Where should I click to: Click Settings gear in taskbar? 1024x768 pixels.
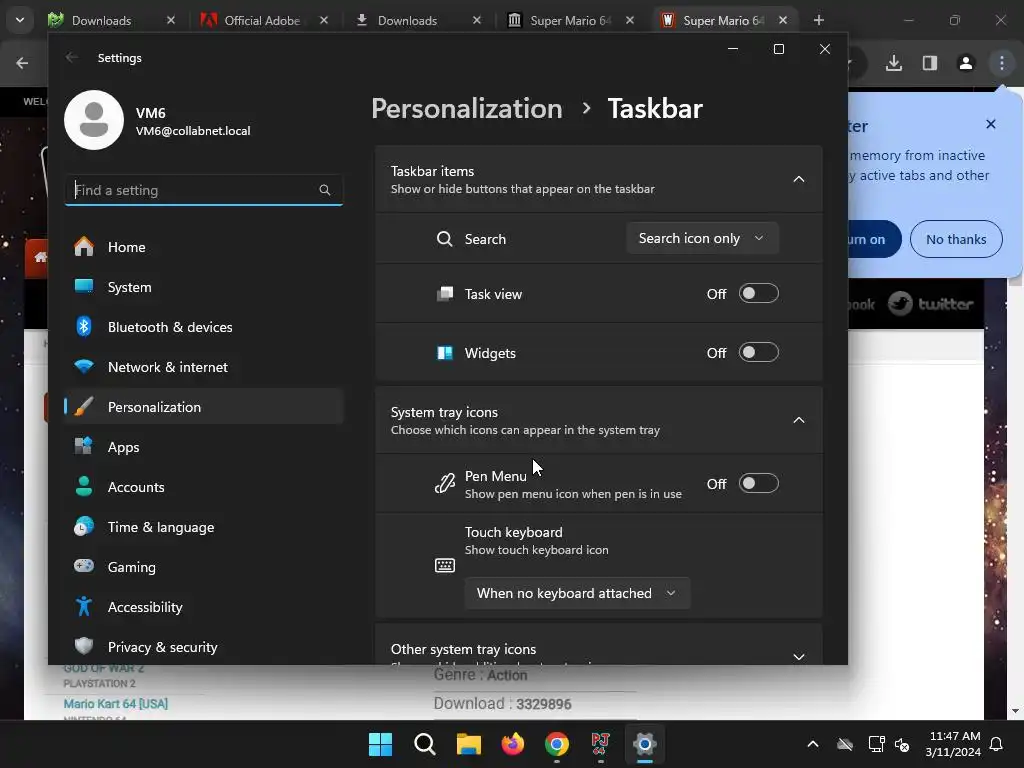coord(645,744)
